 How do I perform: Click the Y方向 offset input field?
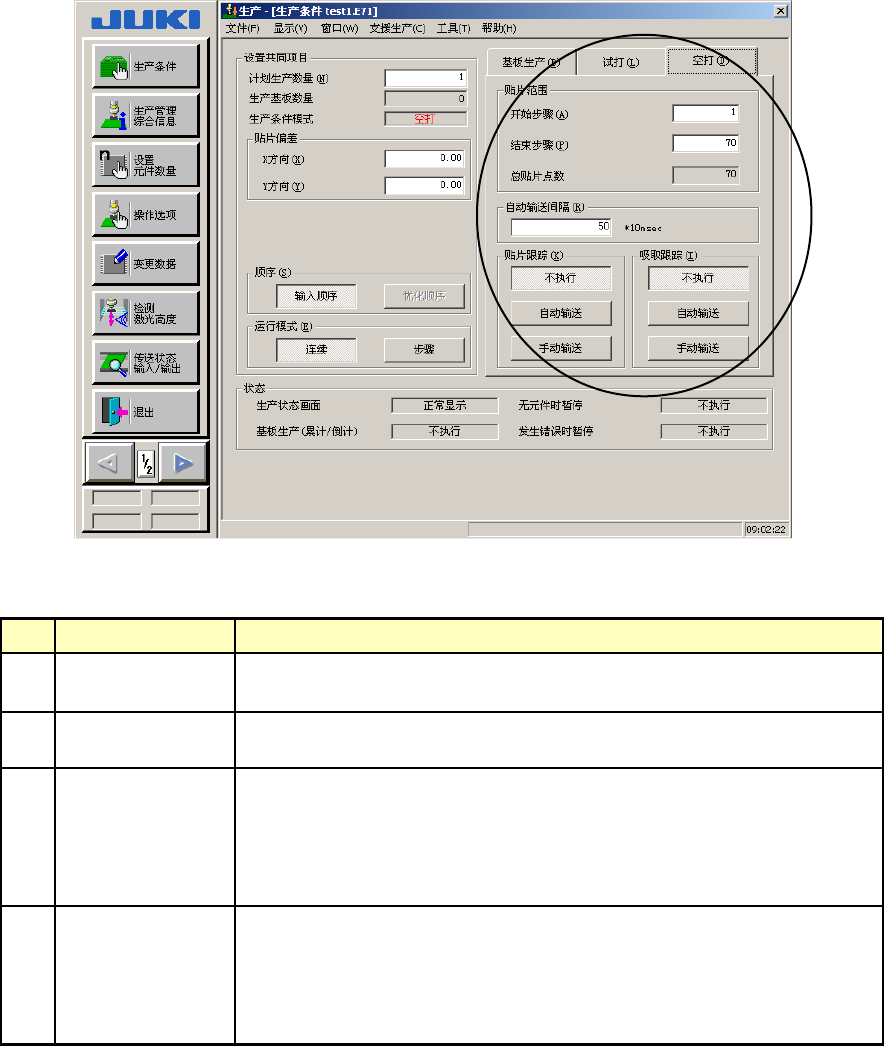(x=426, y=185)
